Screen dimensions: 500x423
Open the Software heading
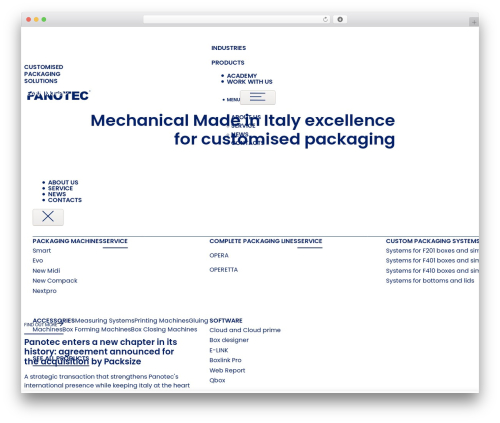click(x=226, y=321)
